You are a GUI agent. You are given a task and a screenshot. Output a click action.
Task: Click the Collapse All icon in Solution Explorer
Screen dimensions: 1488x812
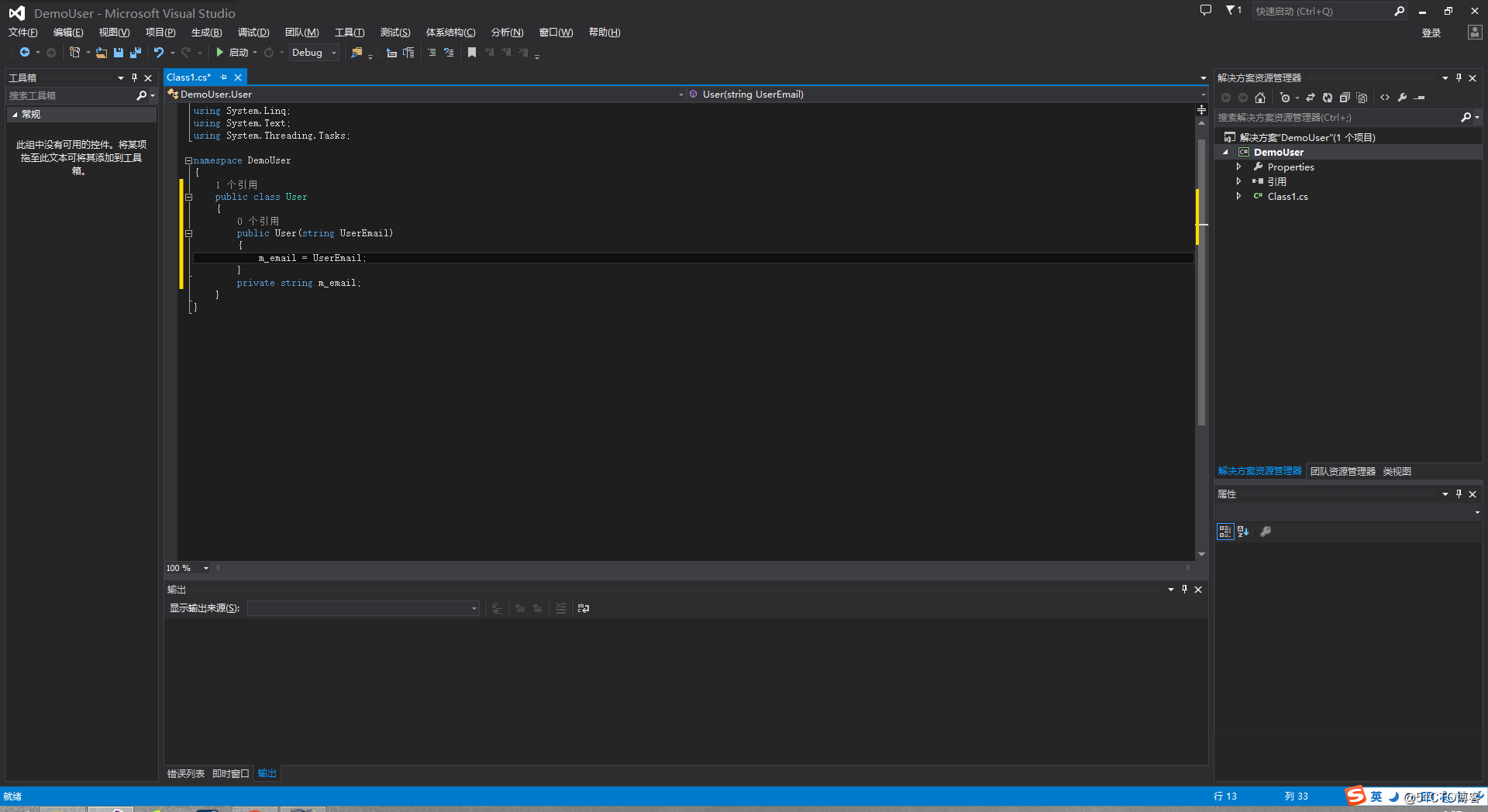(1345, 98)
